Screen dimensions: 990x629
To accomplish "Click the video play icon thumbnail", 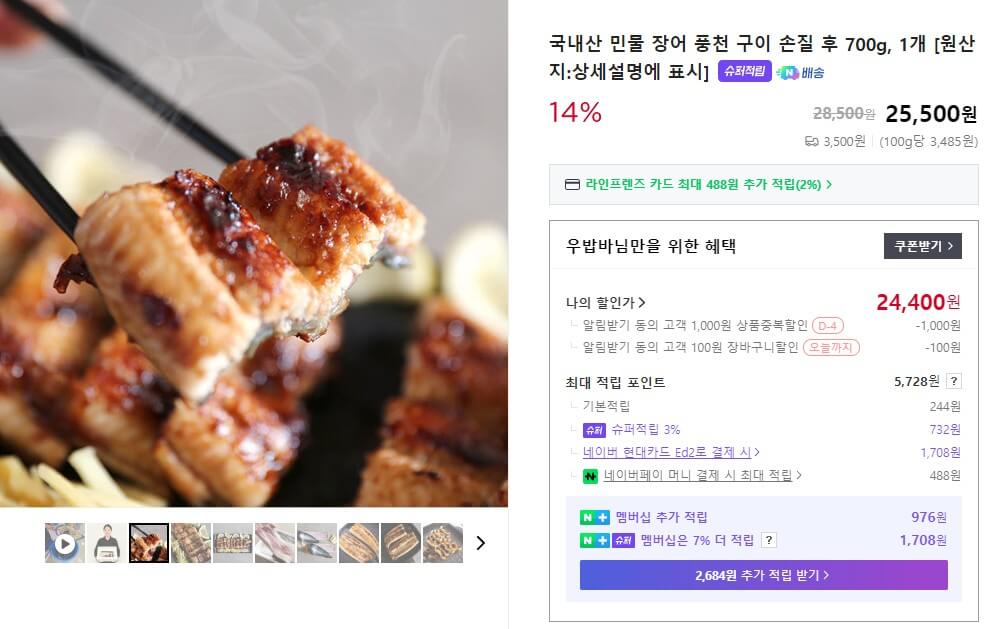I will coord(64,542).
